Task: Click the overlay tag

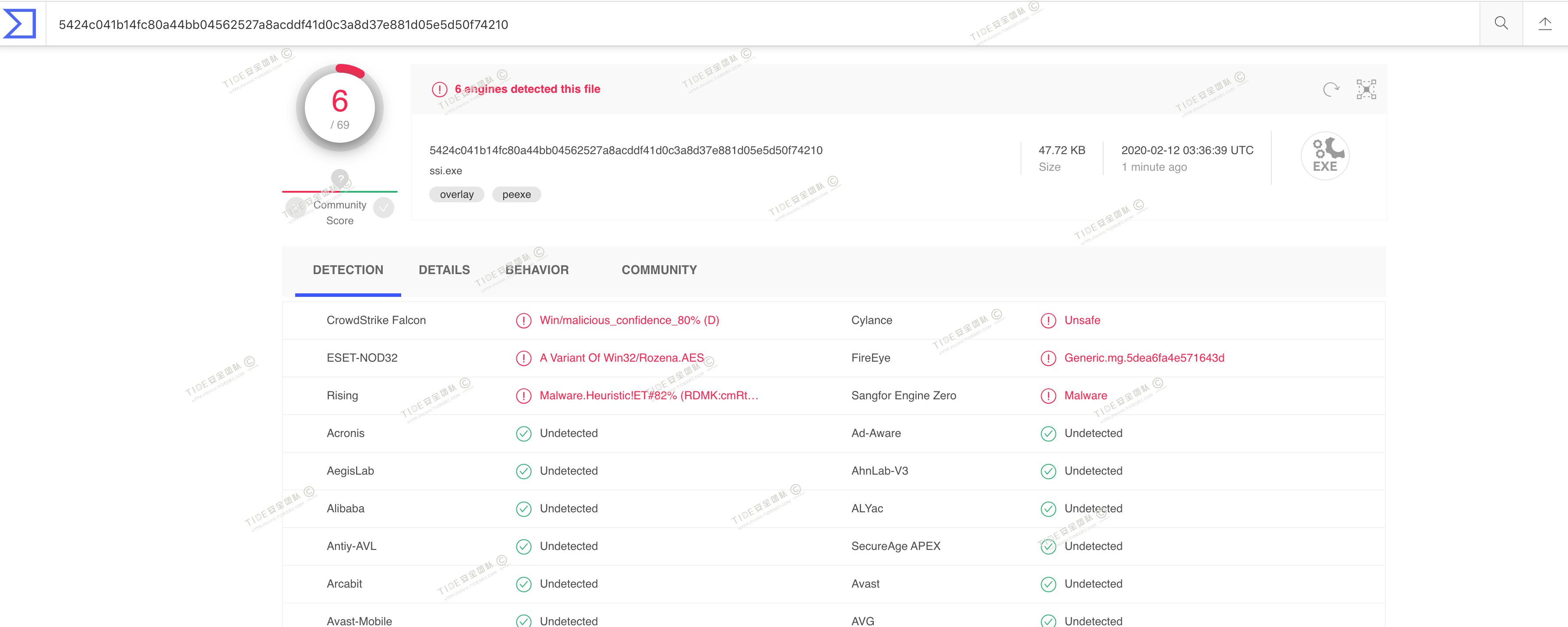Action: point(456,195)
